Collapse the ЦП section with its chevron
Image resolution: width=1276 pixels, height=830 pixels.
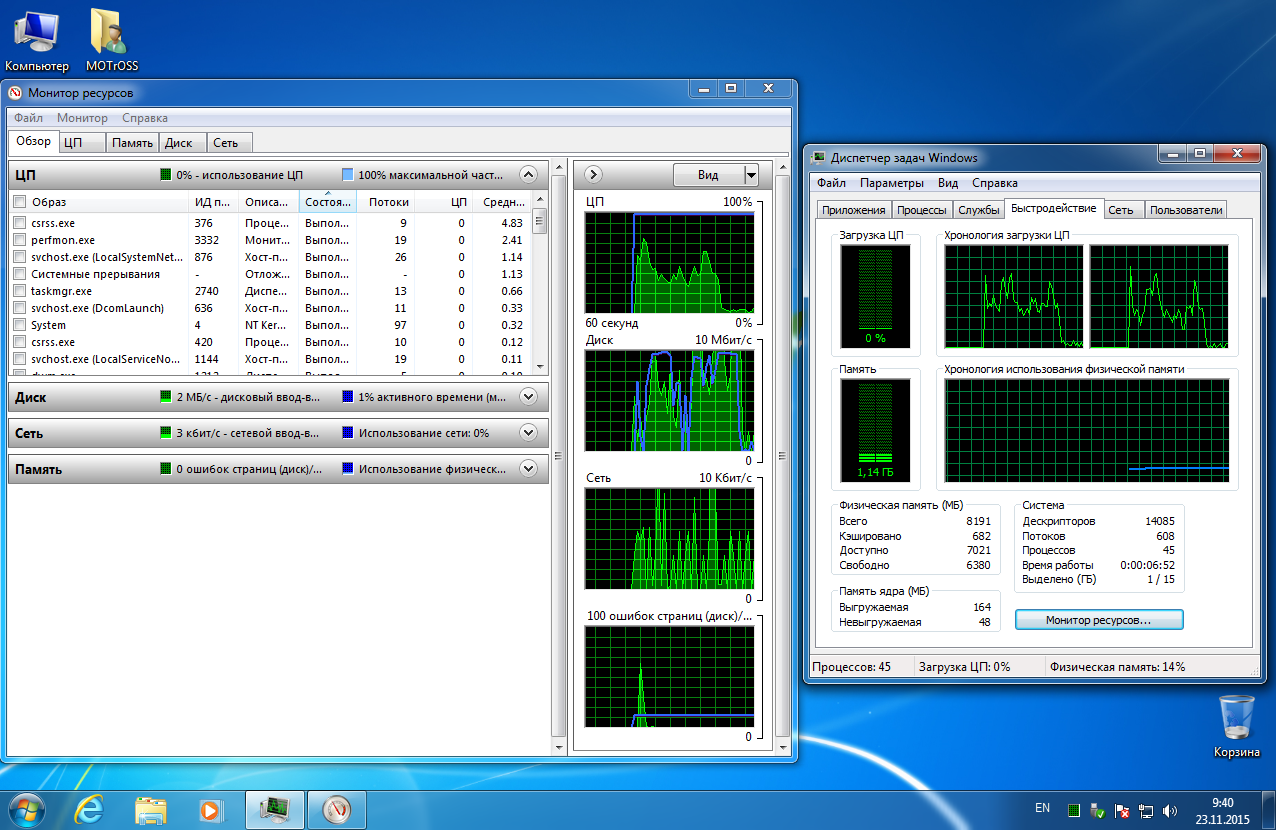pos(529,174)
